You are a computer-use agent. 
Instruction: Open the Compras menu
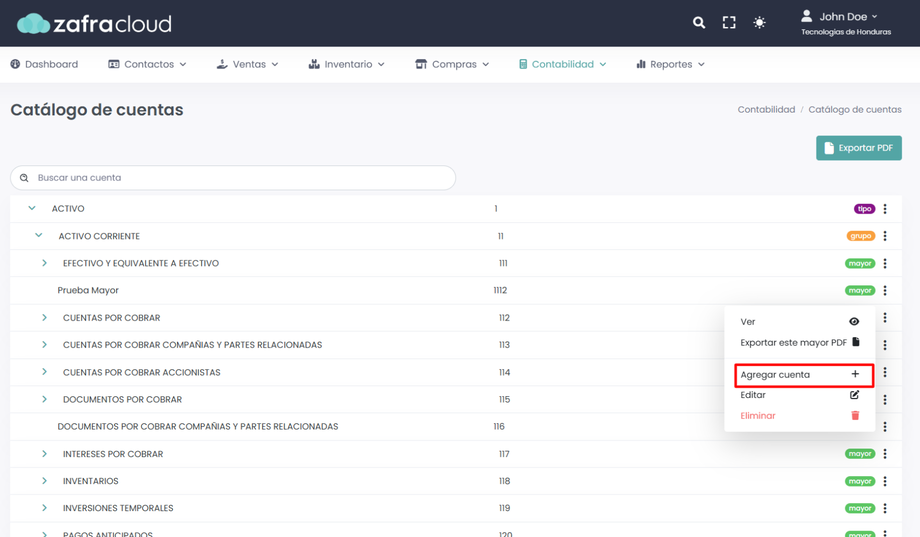pos(452,64)
